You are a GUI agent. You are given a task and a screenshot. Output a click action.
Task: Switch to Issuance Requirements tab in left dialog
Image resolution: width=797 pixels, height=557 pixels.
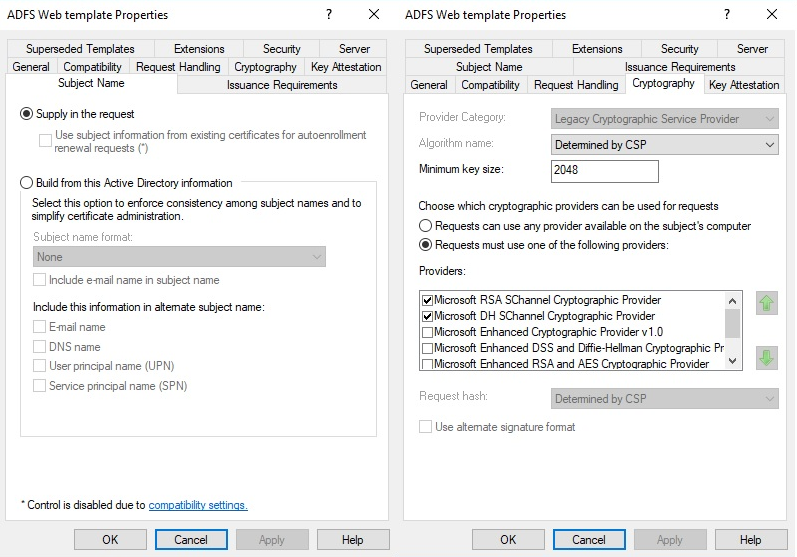(x=282, y=85)
